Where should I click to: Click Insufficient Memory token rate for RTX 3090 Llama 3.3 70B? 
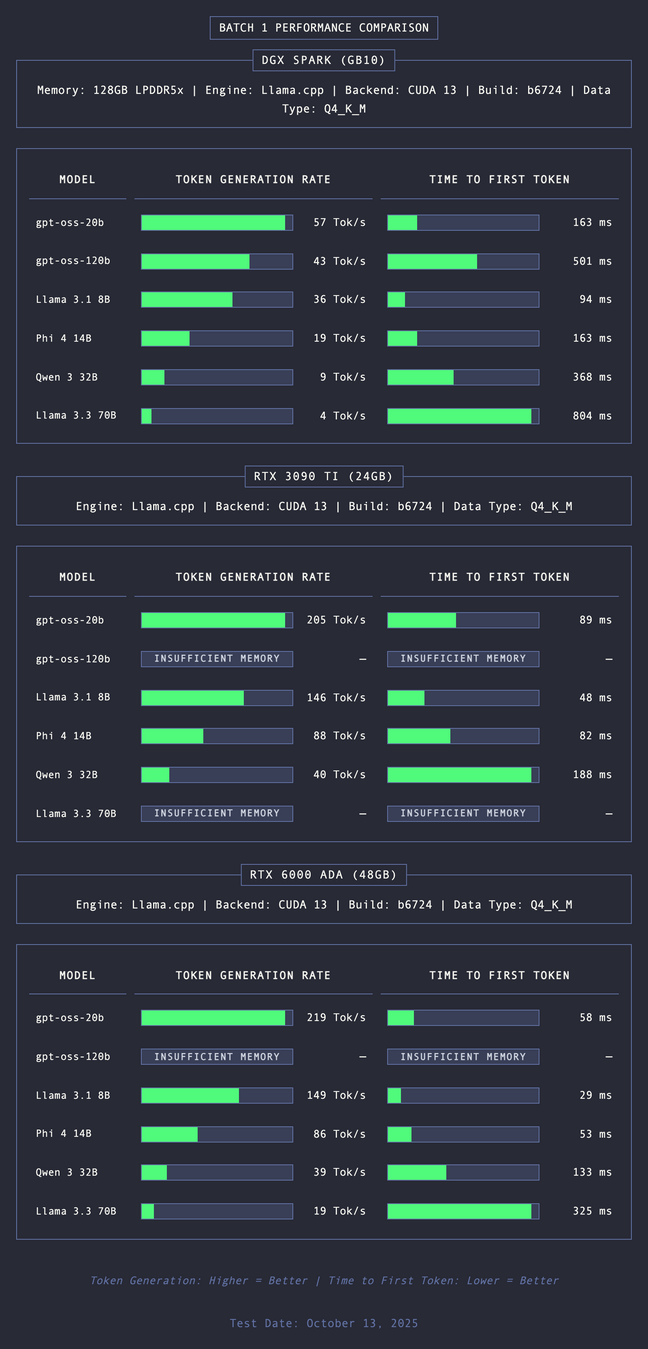point(217,813)
